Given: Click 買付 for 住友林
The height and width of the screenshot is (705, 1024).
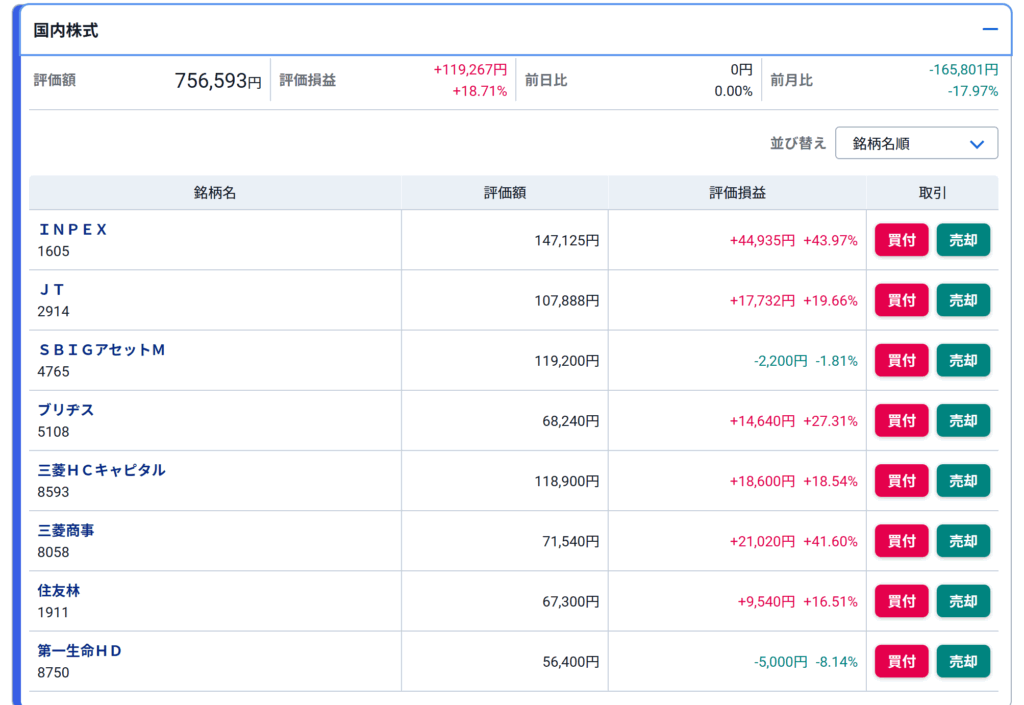Looking at the screenshot, I should [x=901, y=601].
